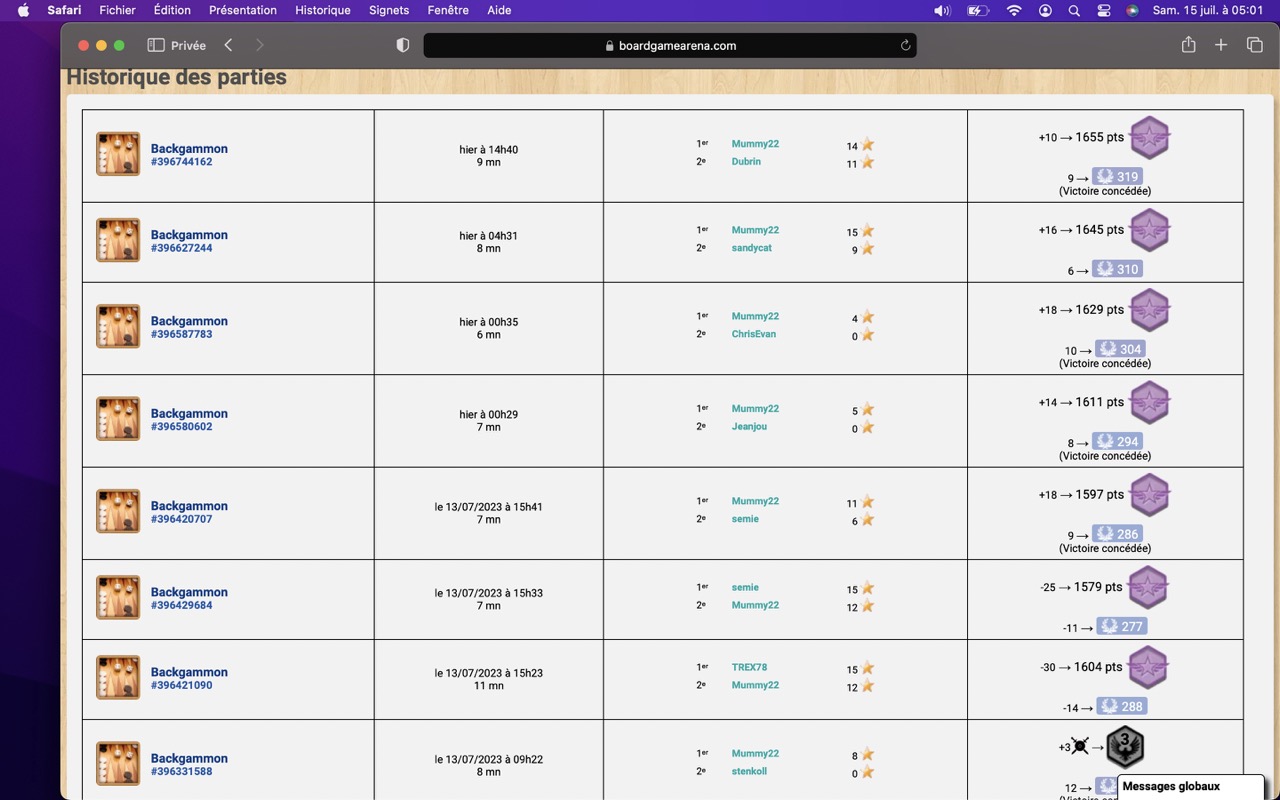Open player profile ChrisEvan
Screen dimensions: 1280x800
pos(753,334)
